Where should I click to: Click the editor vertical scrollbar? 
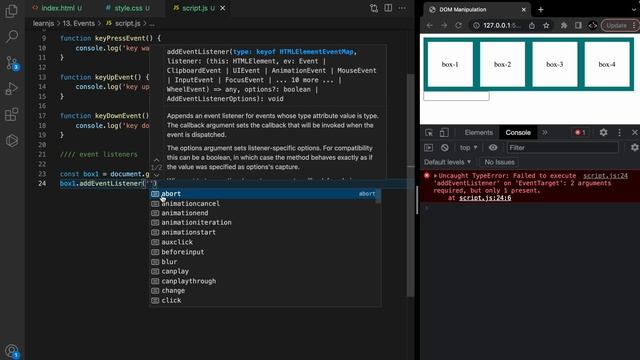(411, 185)
